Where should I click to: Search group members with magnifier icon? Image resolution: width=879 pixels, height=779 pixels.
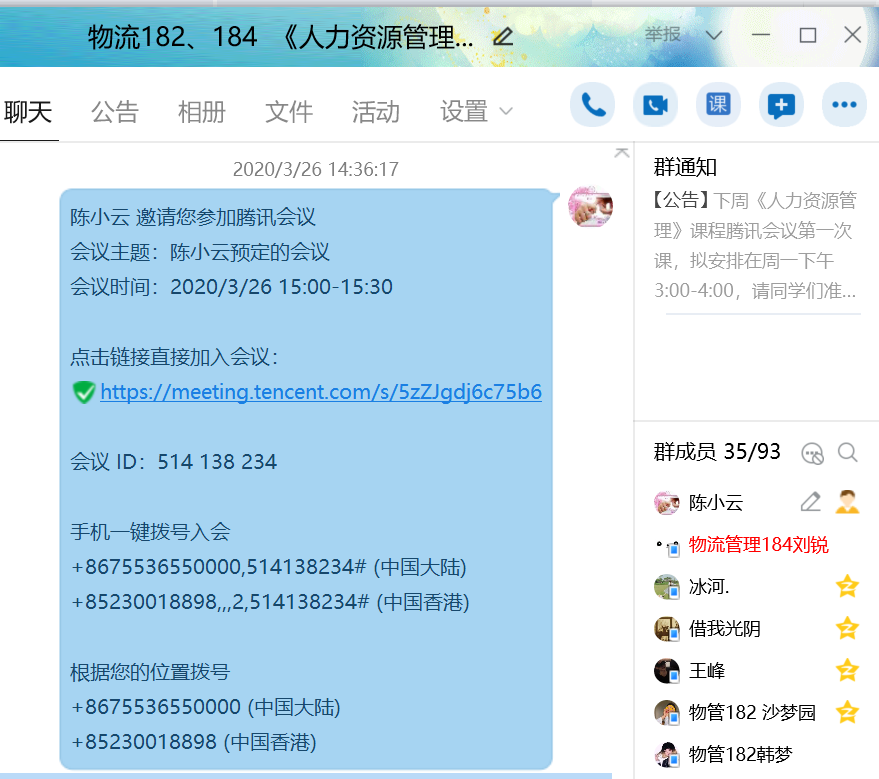(x=848, y=452)
